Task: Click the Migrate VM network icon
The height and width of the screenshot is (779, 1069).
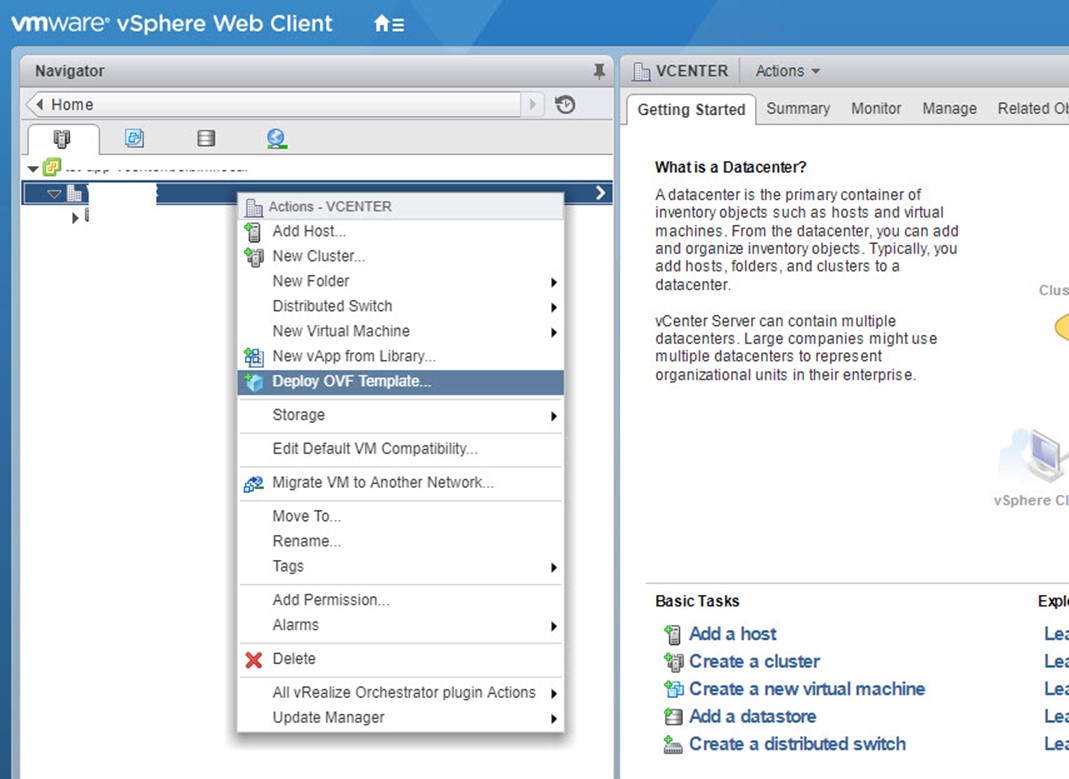Action: (254, 483)
